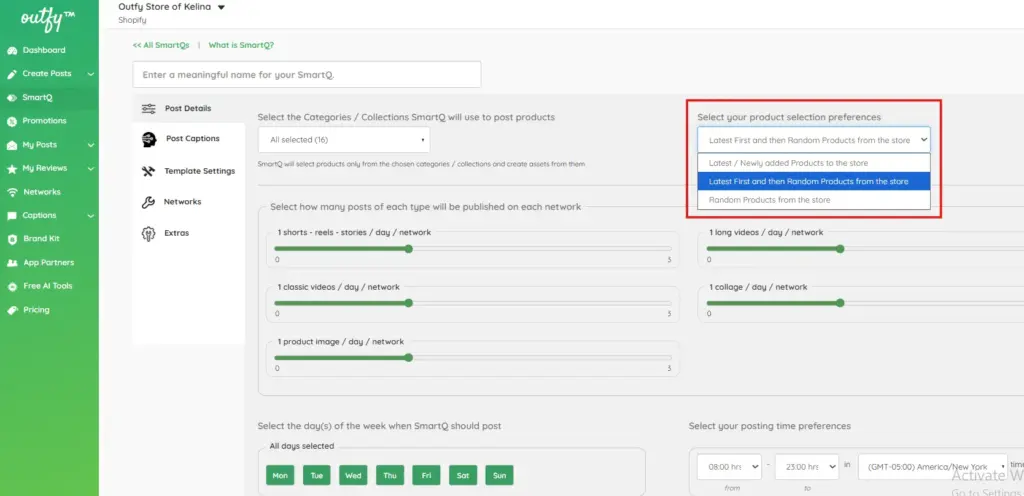Switch to the Template Settings tab
The image size is (1024, 496).
188,171
